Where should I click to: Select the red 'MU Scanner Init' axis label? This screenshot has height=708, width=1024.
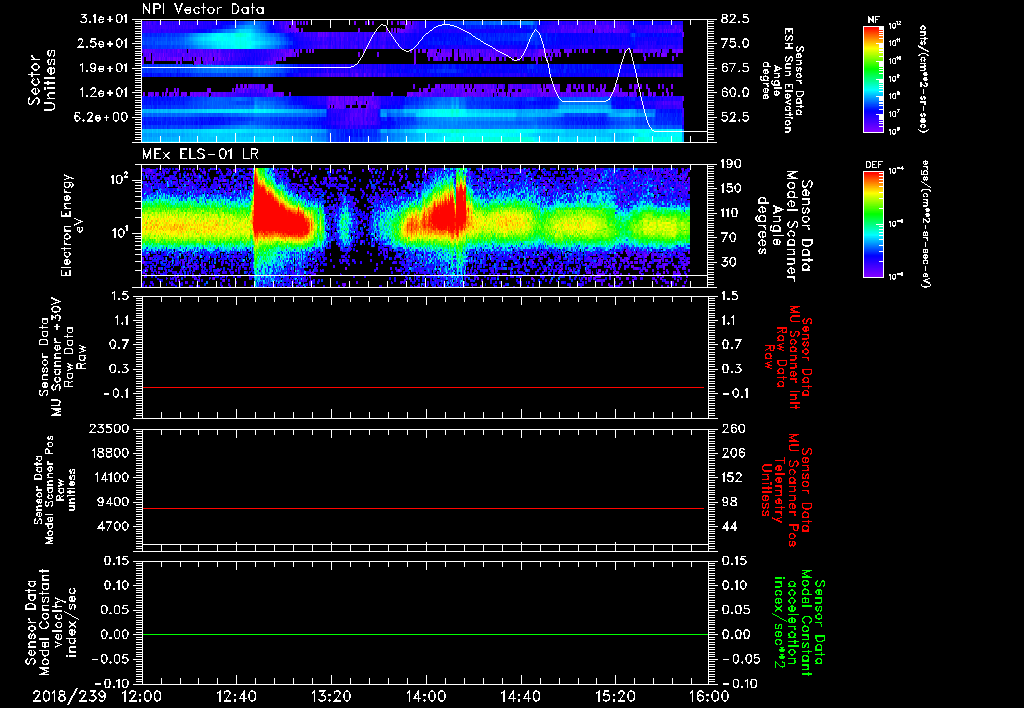pos(787,358)
